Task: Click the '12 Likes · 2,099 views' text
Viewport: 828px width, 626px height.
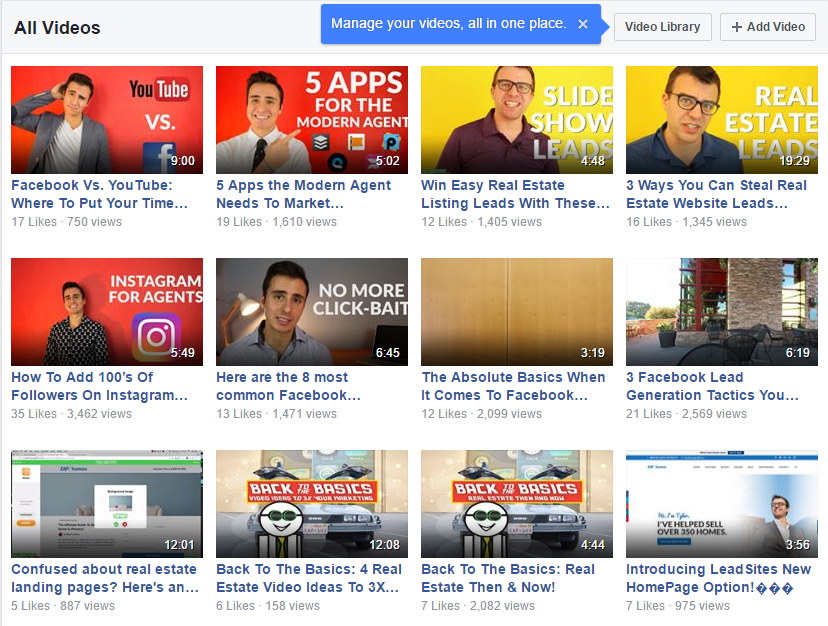Action: coord(481,414)
